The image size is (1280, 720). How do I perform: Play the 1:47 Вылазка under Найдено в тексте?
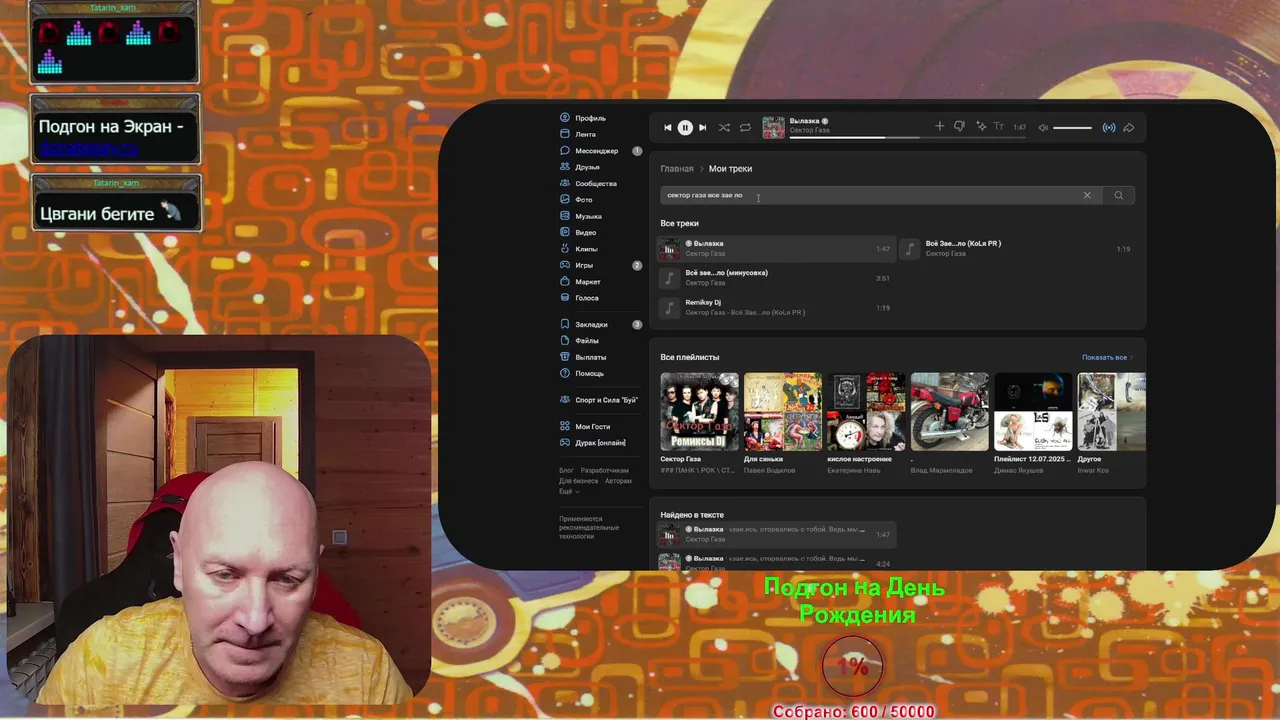tap(775, 534)
